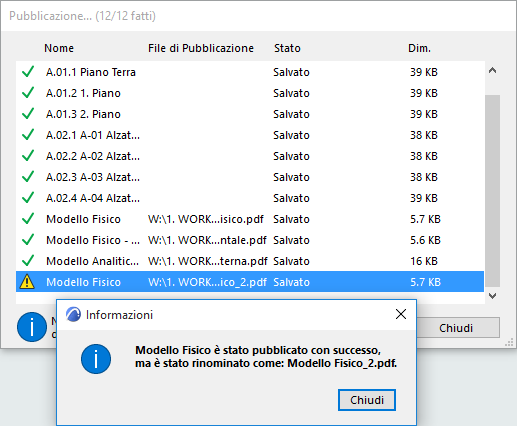Image resolution: width=517 pixels, height=426 pixels.
Task: Select the Modello Fisico - ... row name
Action: point(93,240)
